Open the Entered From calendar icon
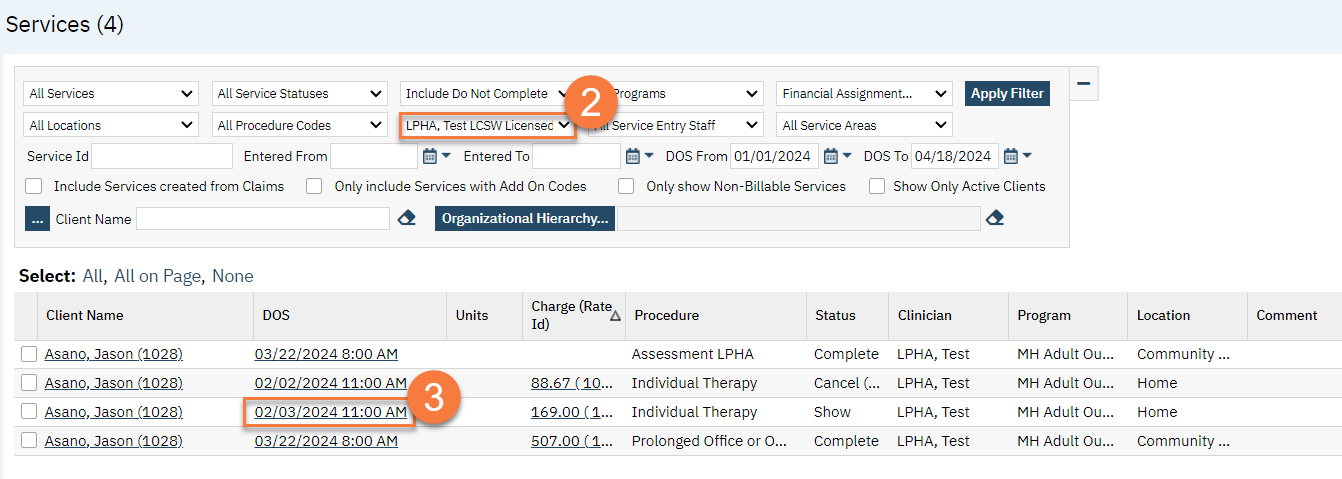Viewport: 1342px width, 479px height. coord(430,156)
